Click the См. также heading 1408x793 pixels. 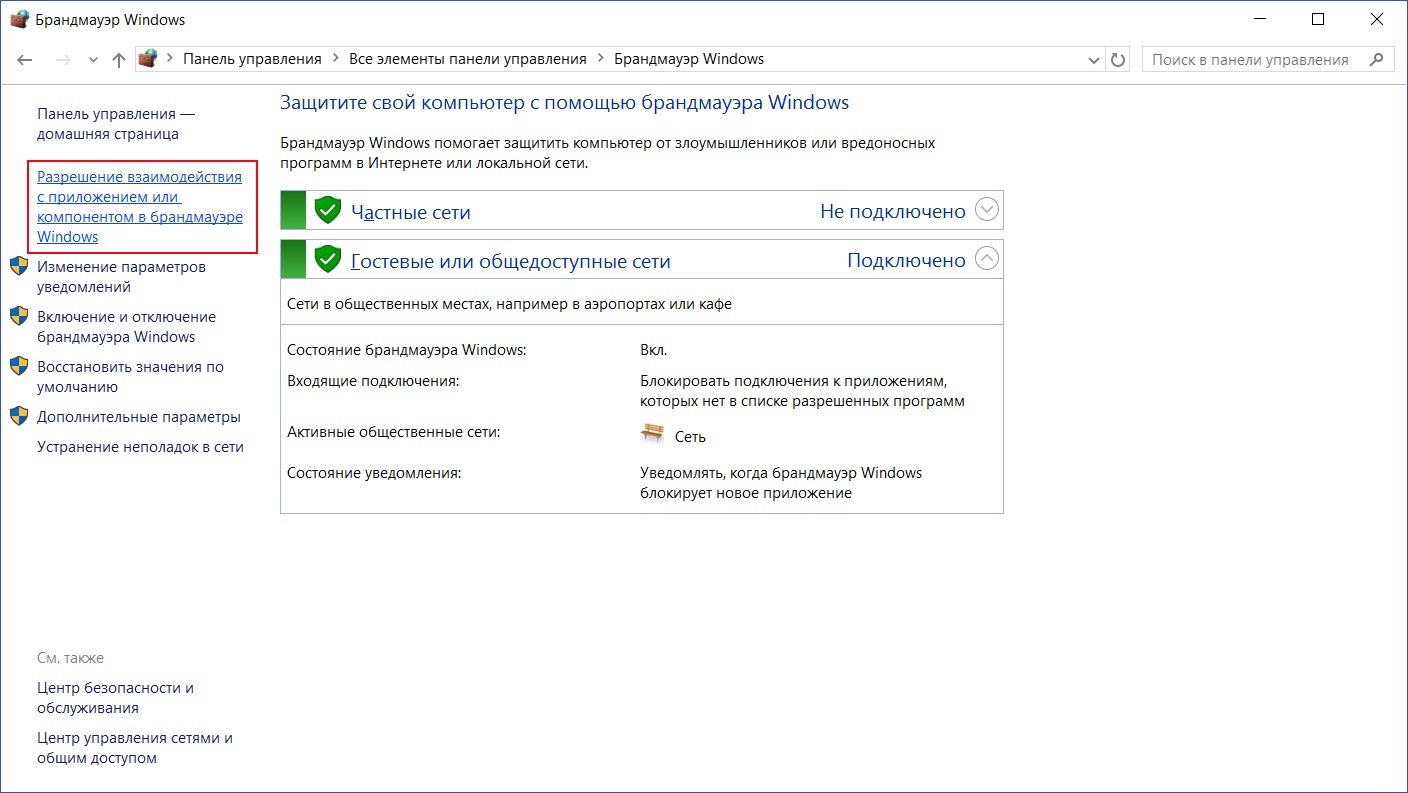click(70, 658)
